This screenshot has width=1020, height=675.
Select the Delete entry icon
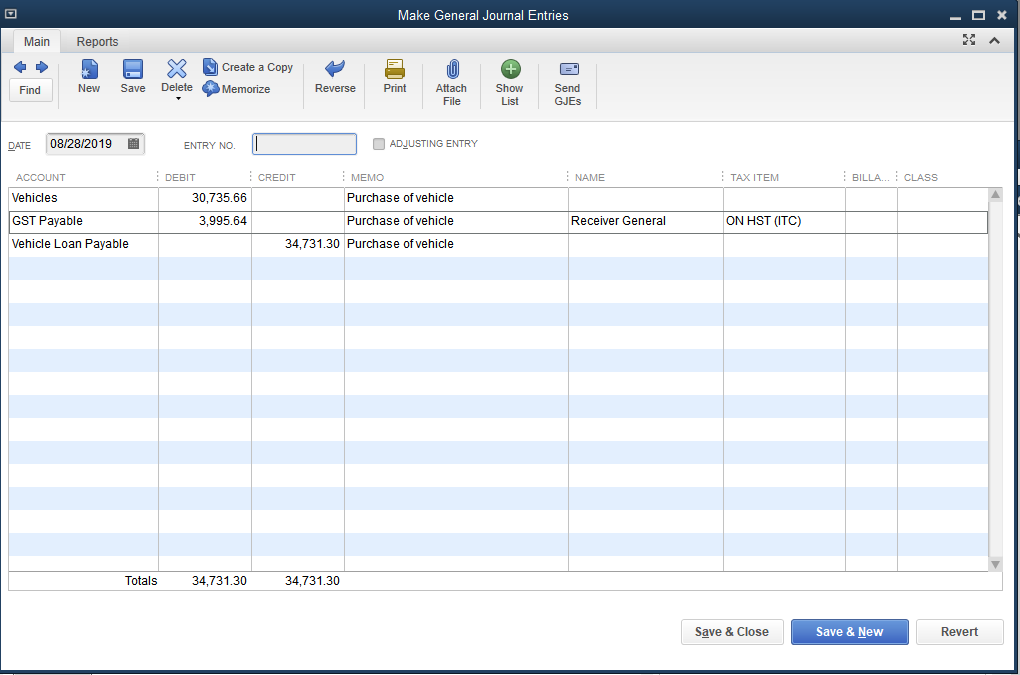tap(176, 72)
